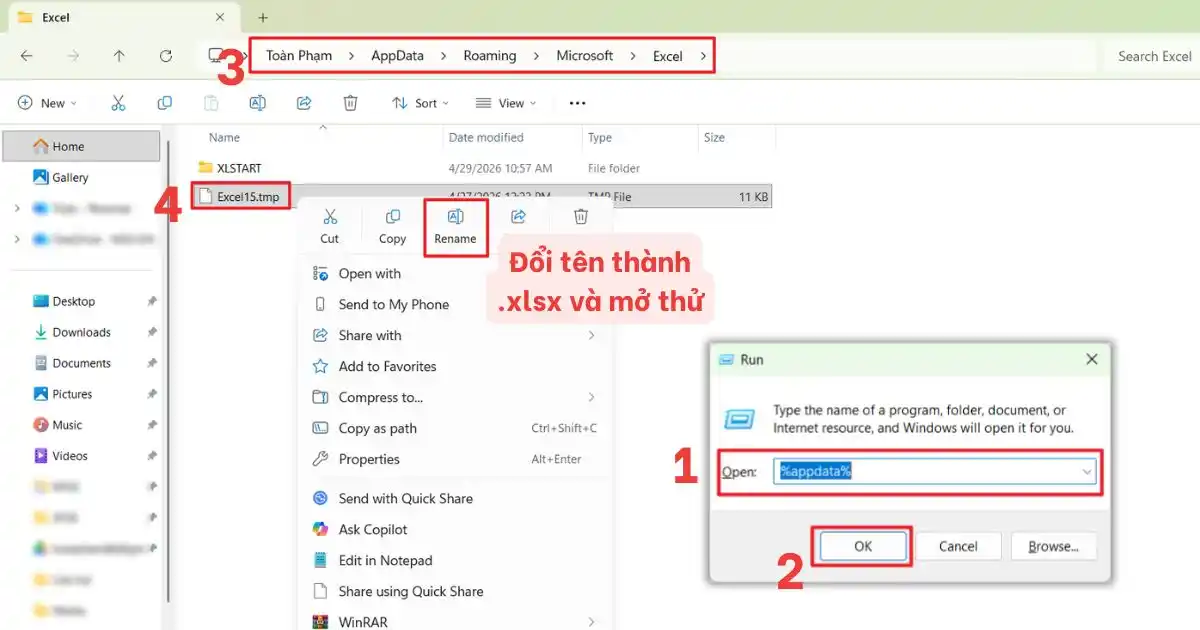
Task: Click Rename in the context menu
Action: tap(455, 226)
